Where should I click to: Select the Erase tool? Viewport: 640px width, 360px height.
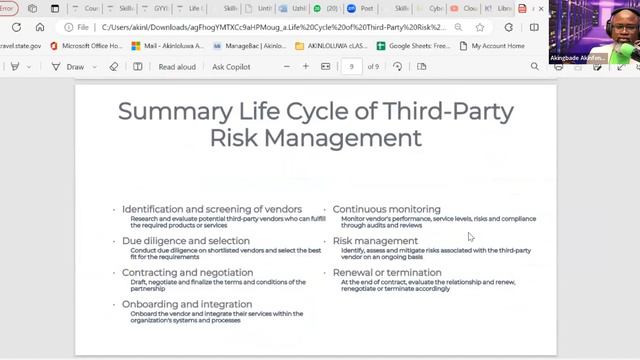pos(114,67)
